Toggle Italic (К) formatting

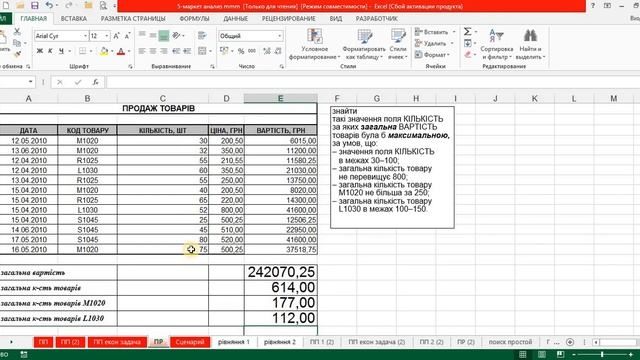click(50, 51)
